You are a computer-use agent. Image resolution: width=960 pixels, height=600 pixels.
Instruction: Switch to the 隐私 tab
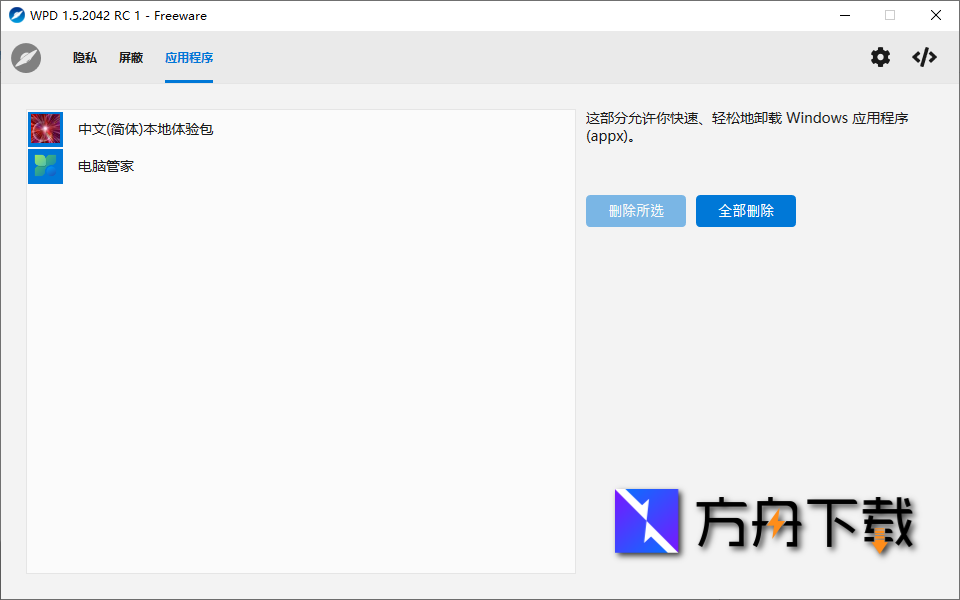[x=84, y=58]
